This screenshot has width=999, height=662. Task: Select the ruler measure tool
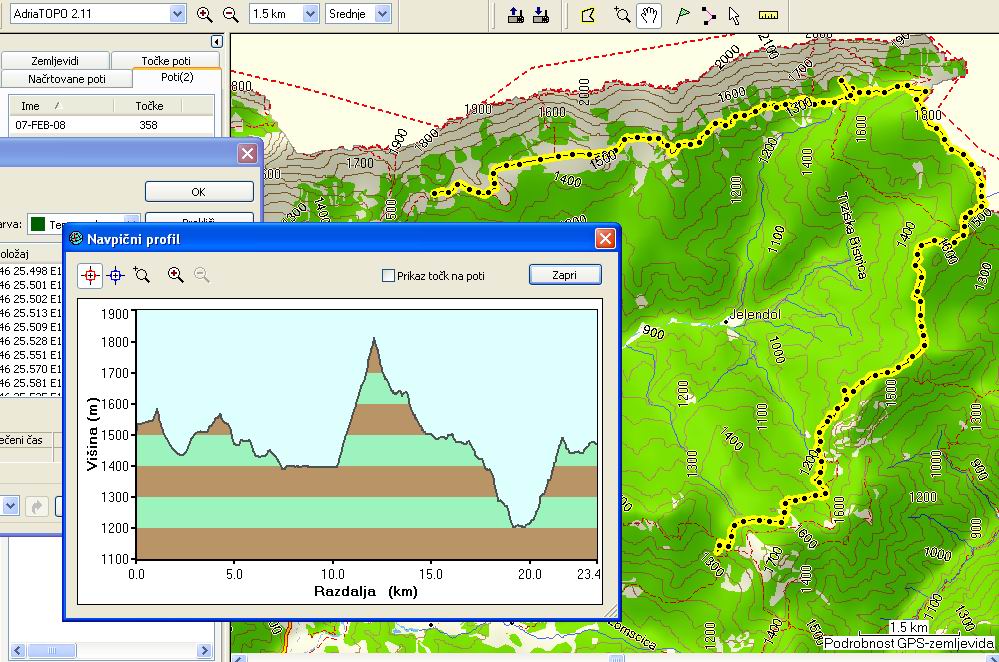pos(768,15)
